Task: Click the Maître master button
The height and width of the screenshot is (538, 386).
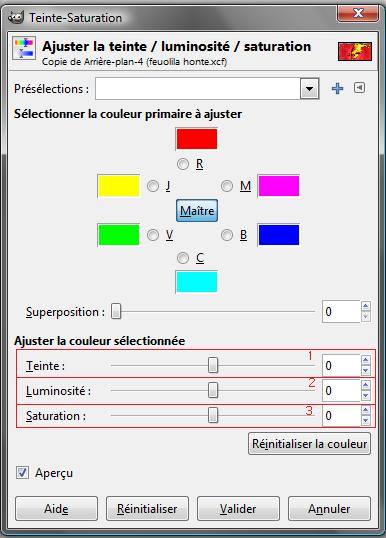Action: point(197,210)
